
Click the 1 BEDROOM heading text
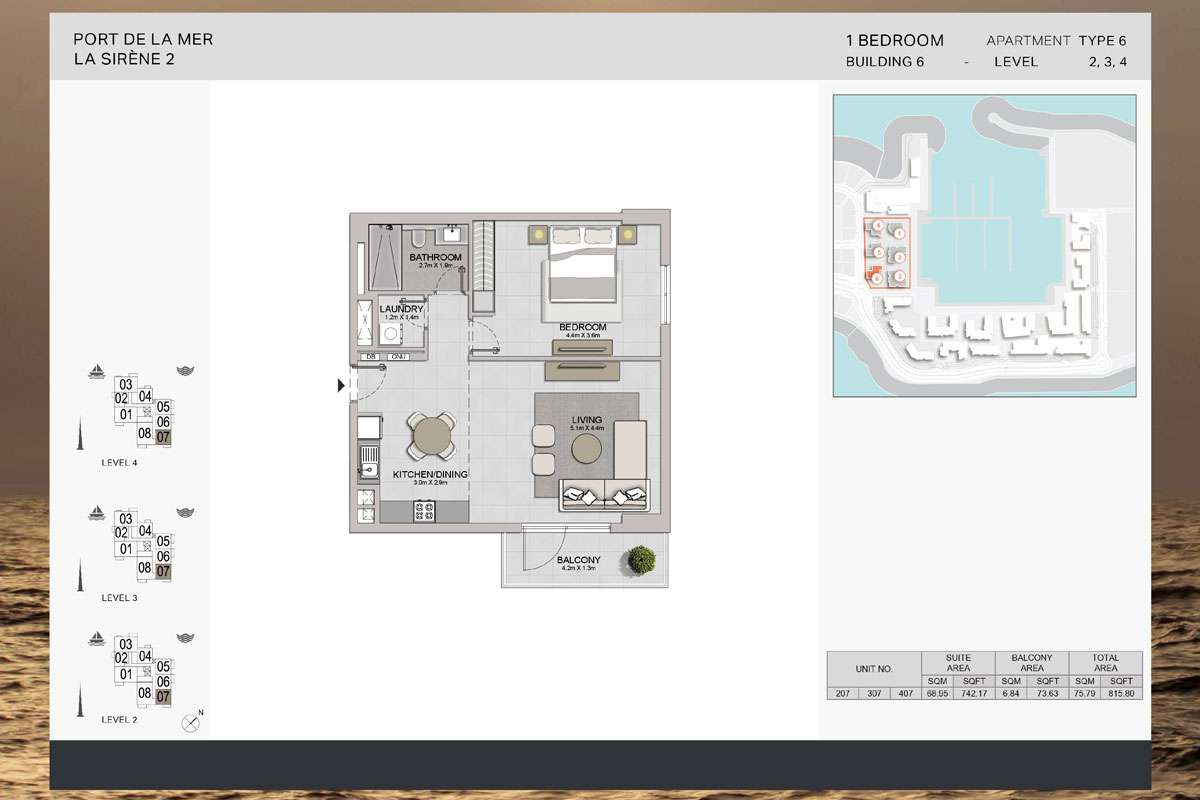pos(894,41)
